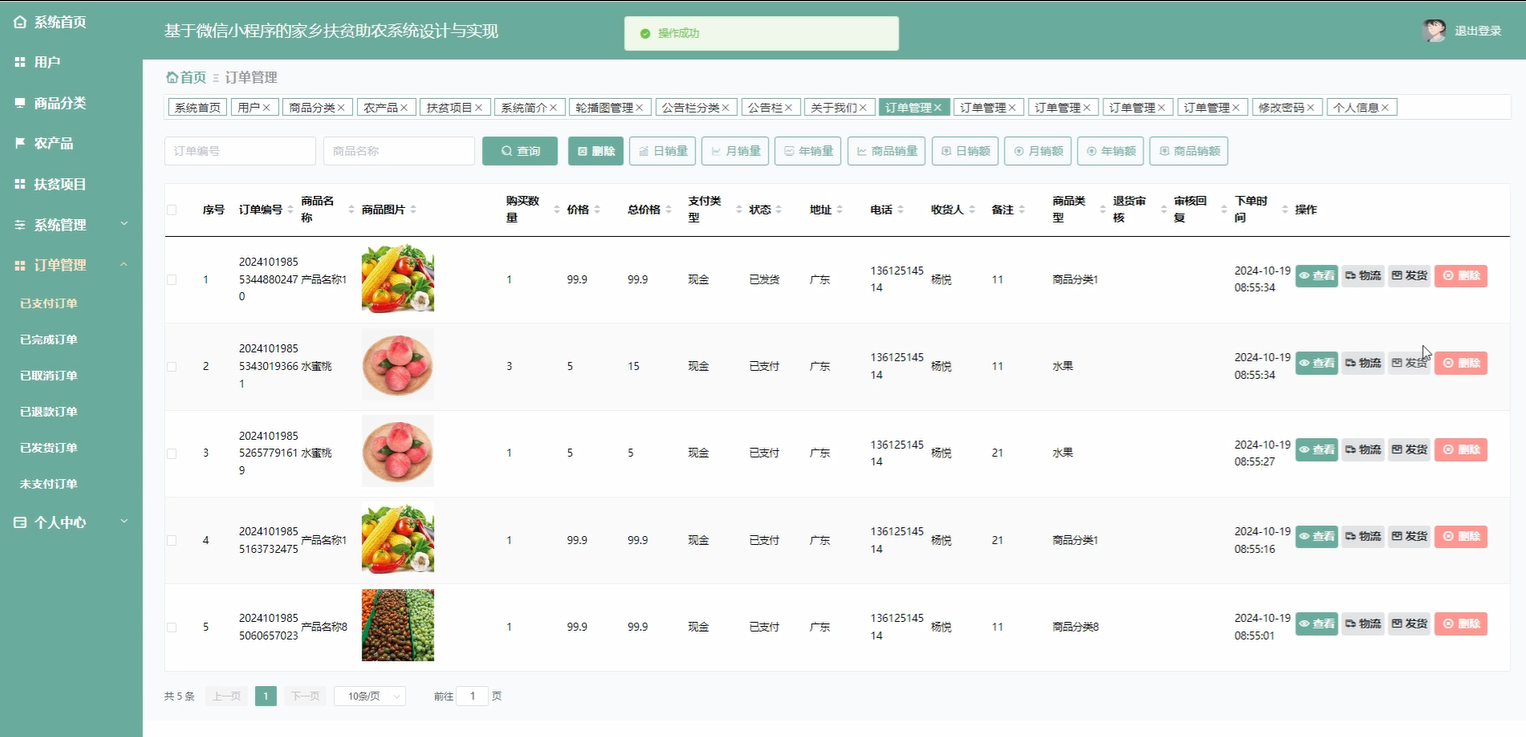1526x737 pixels.
Task: Check the checkbox for row 1
Action: coord(172,280)
